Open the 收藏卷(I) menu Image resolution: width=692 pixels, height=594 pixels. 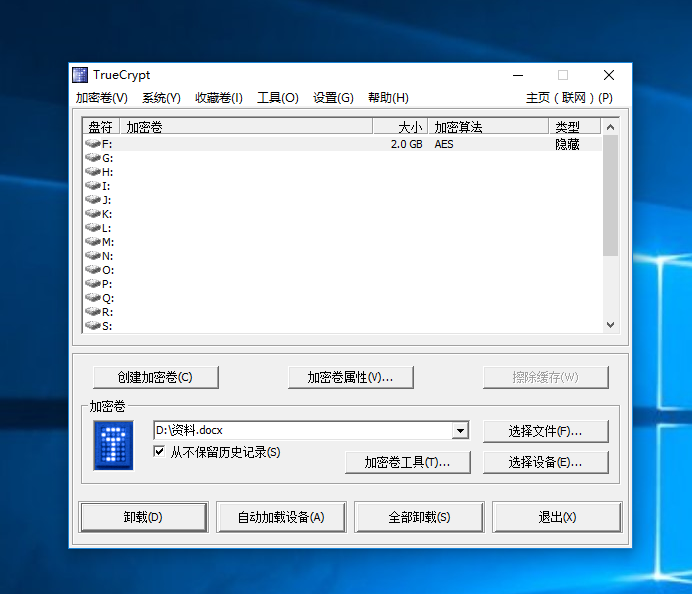219,98
